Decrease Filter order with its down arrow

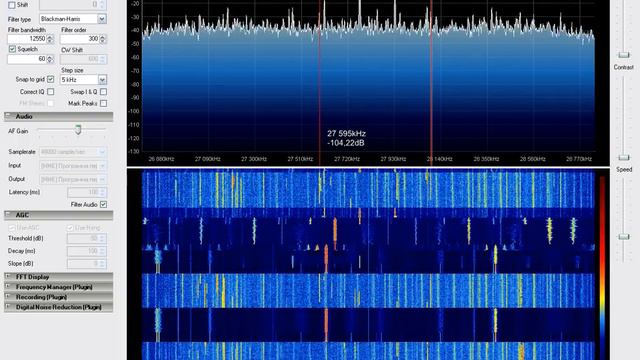103,41
